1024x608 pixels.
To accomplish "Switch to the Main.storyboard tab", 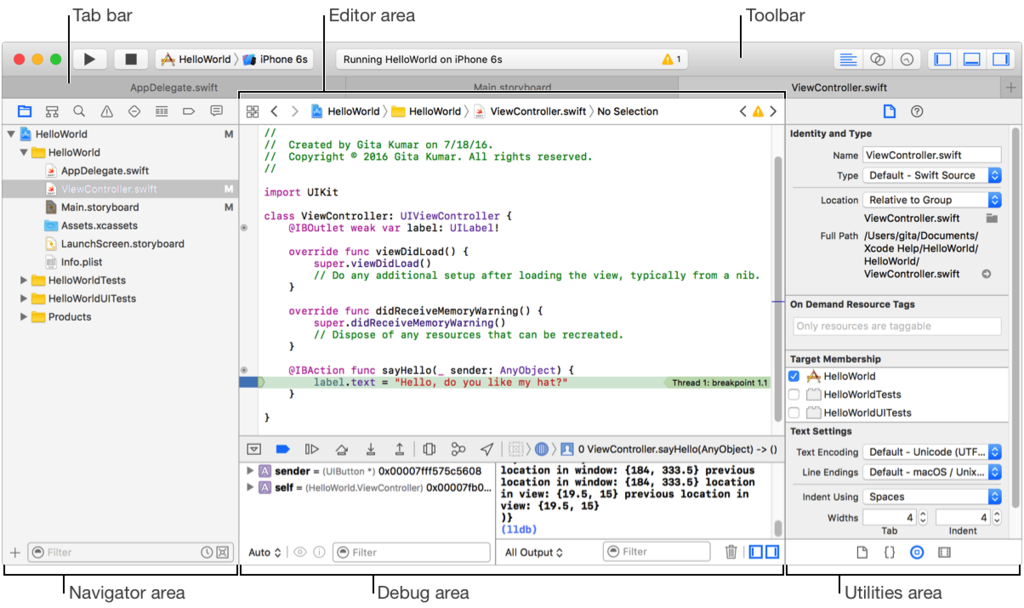I will click(x=512, y=88).
